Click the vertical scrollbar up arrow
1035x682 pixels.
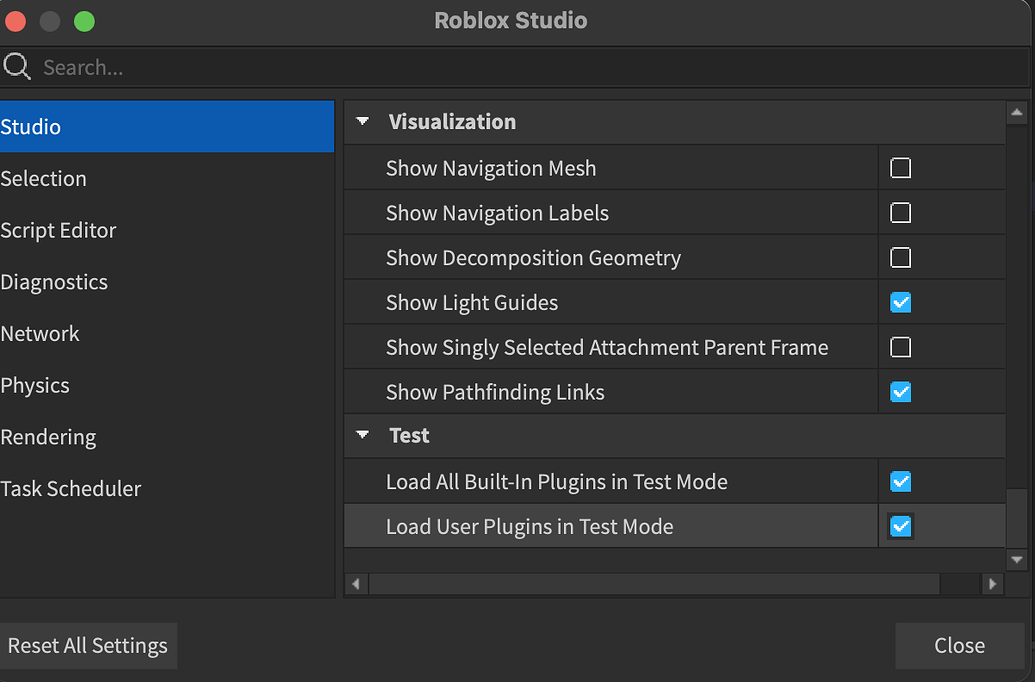pyautogui.click(x=1017, y=113)
